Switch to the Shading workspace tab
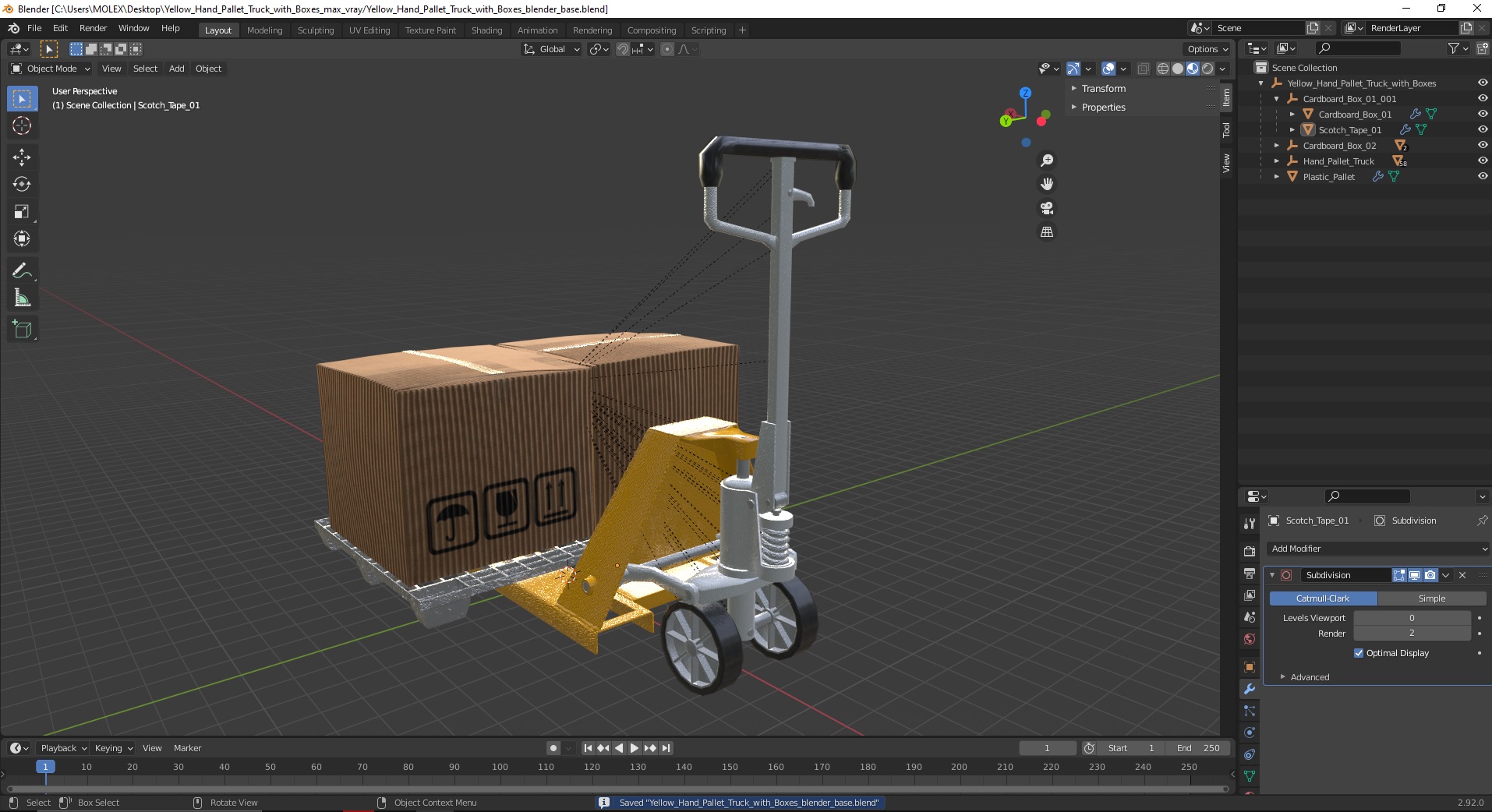 pyautogui.click(x=486, y=30)
